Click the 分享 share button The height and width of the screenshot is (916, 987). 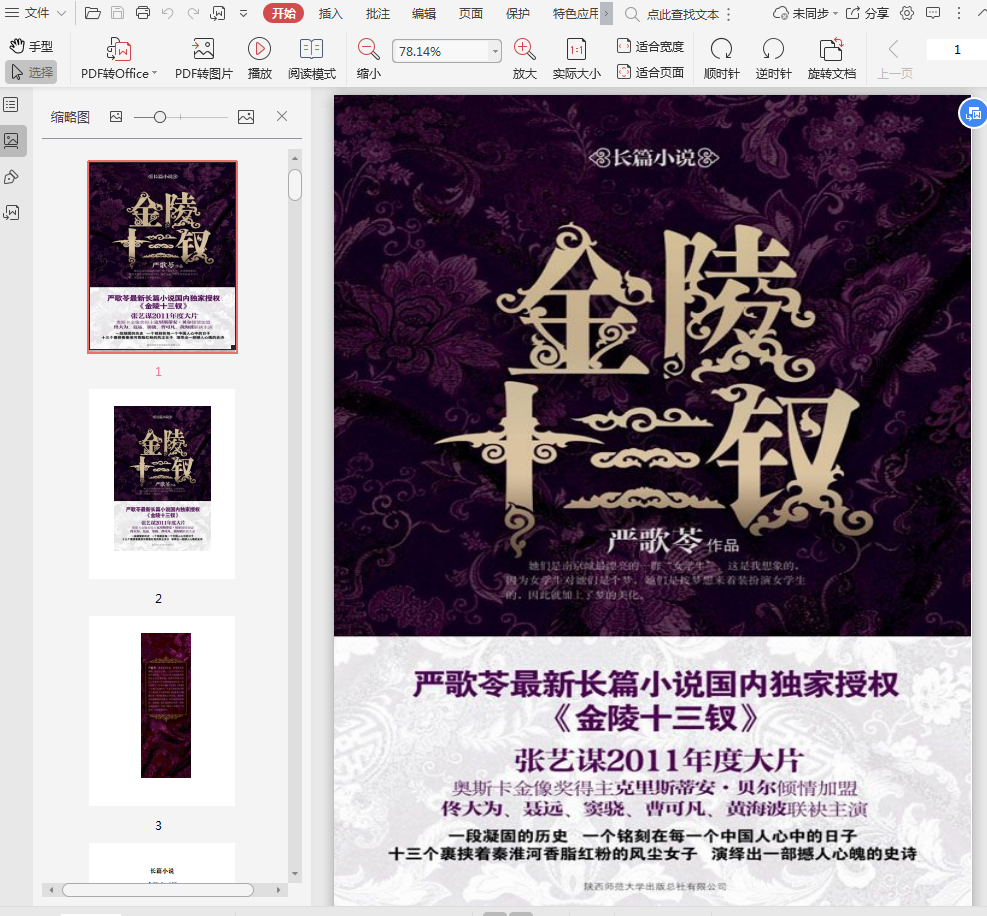point(867,13)
